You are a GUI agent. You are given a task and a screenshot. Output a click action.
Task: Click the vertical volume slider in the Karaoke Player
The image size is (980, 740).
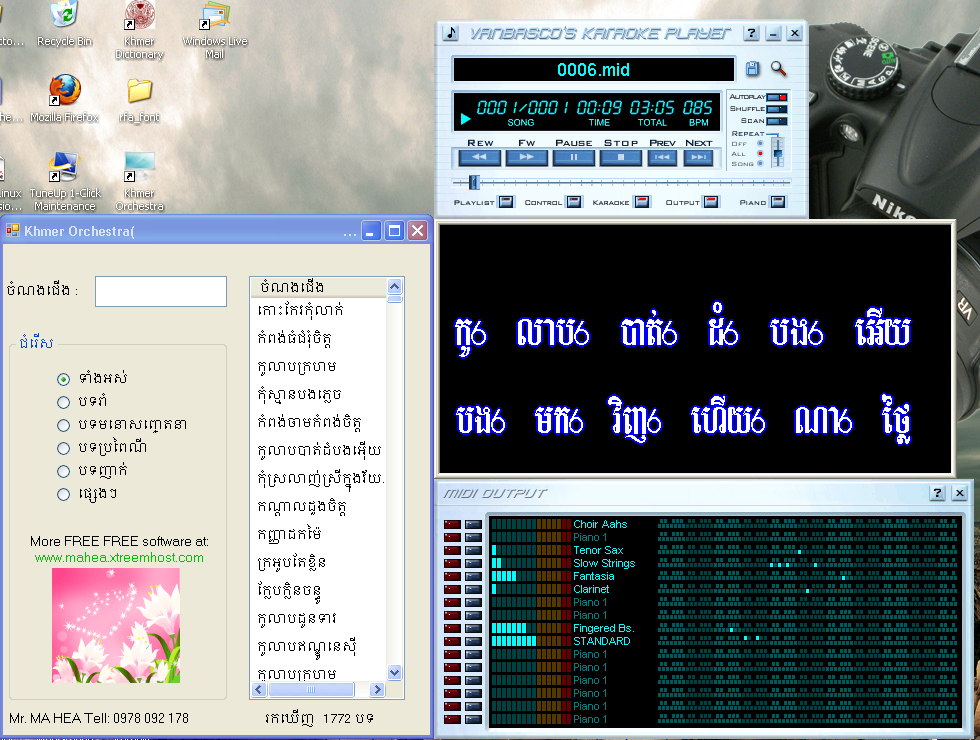point(778,152)
